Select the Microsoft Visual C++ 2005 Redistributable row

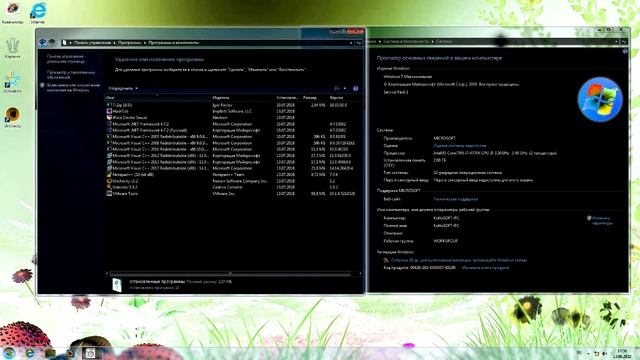coord(233,137)
